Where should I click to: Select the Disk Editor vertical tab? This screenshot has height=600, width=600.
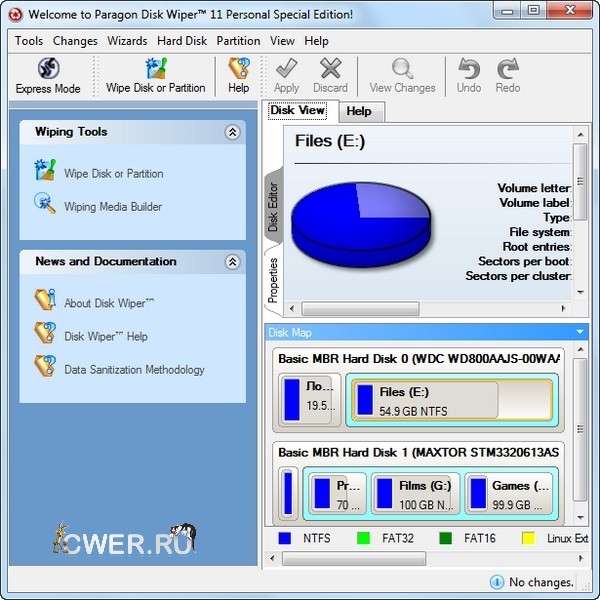pyautogui.click(x=273, y=207)
